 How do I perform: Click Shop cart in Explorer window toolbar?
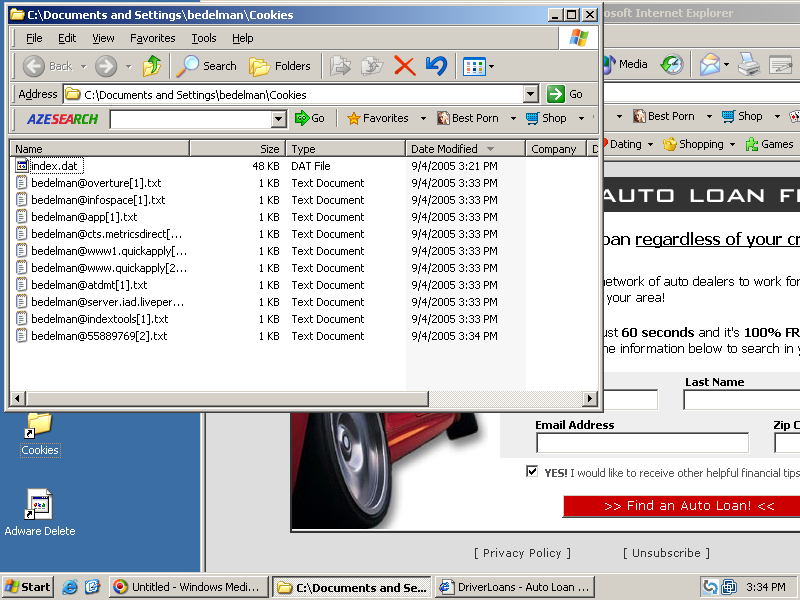pyautogui.click(x=546, y=118)
